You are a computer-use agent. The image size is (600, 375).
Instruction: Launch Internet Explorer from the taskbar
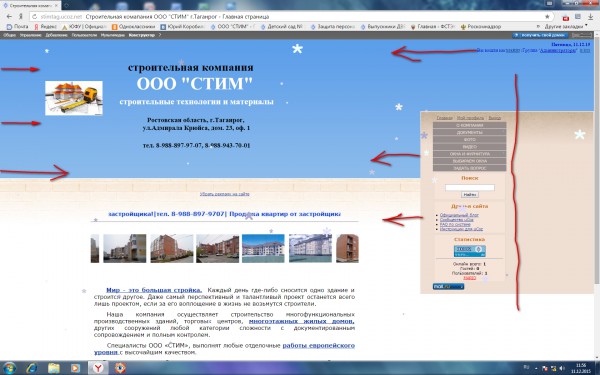[x=32, y=368]
